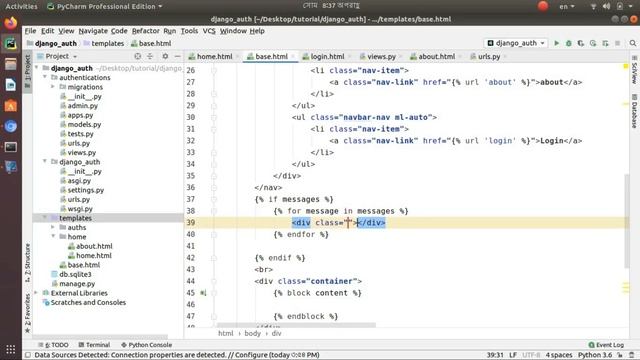Collapse all in the Project panel
640x360 pixels.
click(x=150, y=56)
